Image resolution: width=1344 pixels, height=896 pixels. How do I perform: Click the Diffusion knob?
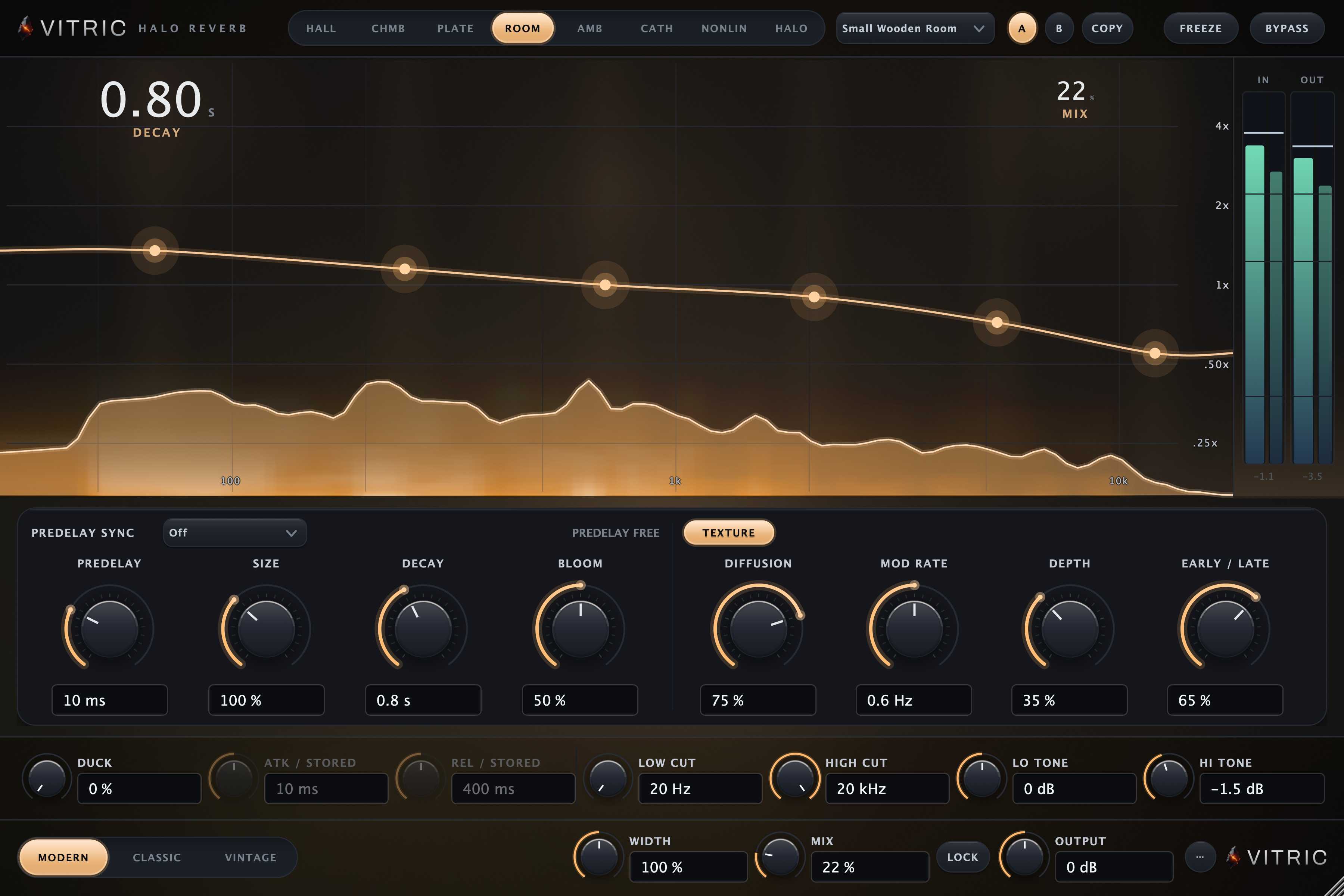(758, 628)
